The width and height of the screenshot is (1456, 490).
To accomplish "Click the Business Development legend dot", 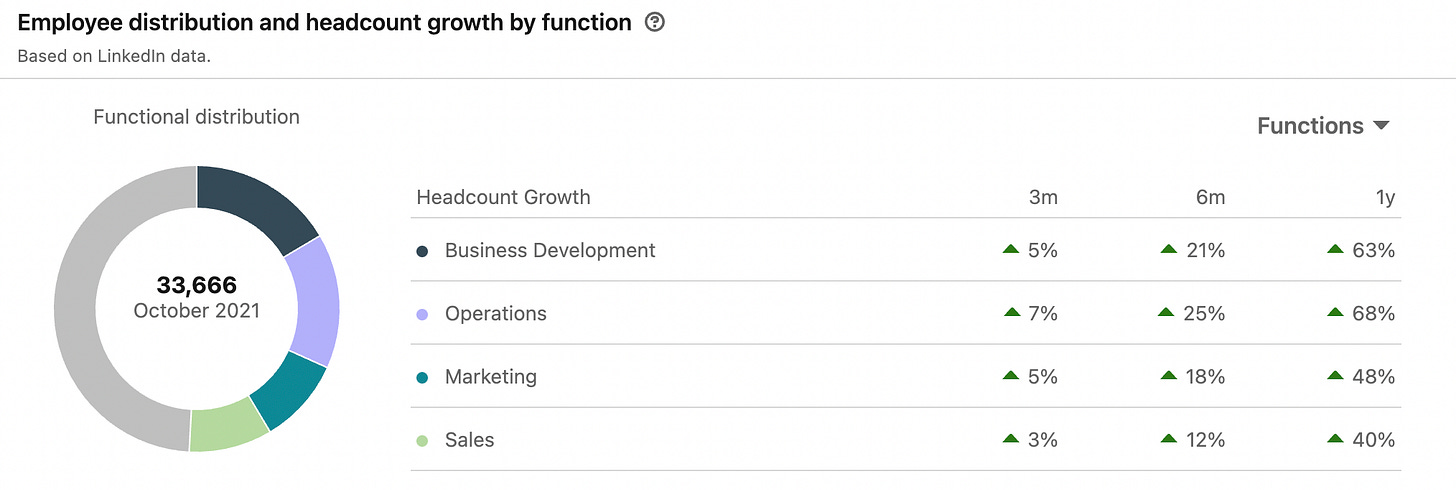I will coord(423,251).
